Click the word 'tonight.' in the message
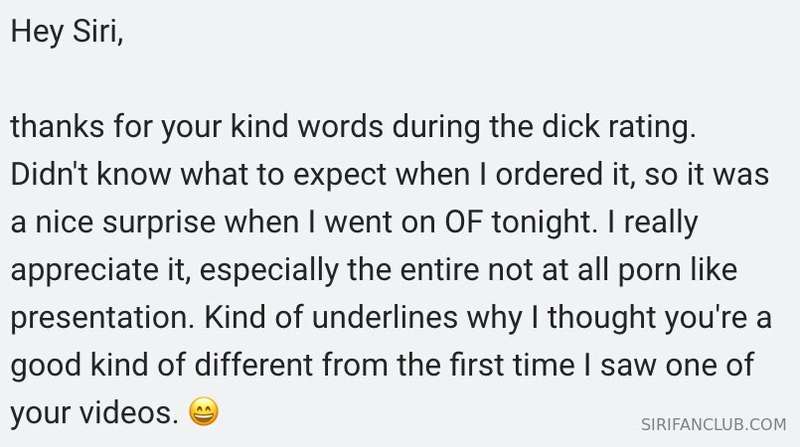Image resolution: width=800 pixels, height=447 pixels. pyautogui.click(x=544, y=224)
